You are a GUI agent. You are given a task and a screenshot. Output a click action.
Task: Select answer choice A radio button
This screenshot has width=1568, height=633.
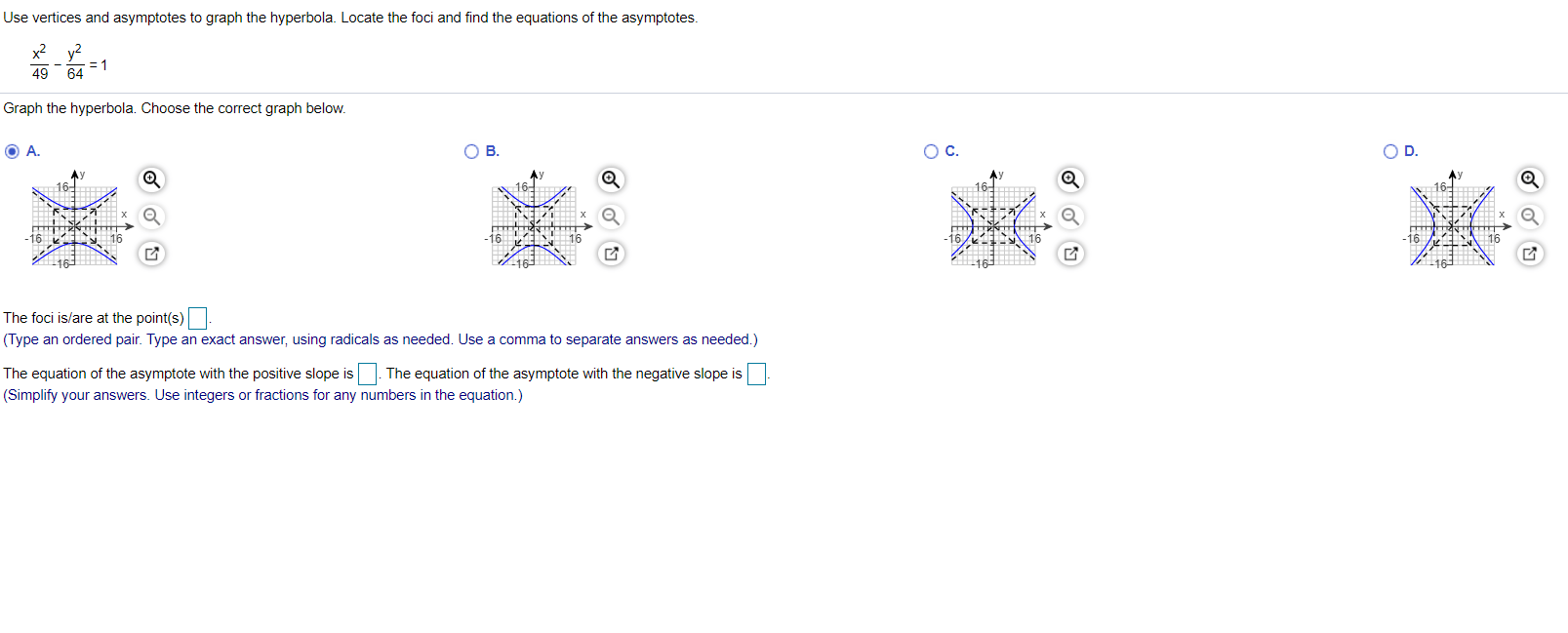[12, 151]
